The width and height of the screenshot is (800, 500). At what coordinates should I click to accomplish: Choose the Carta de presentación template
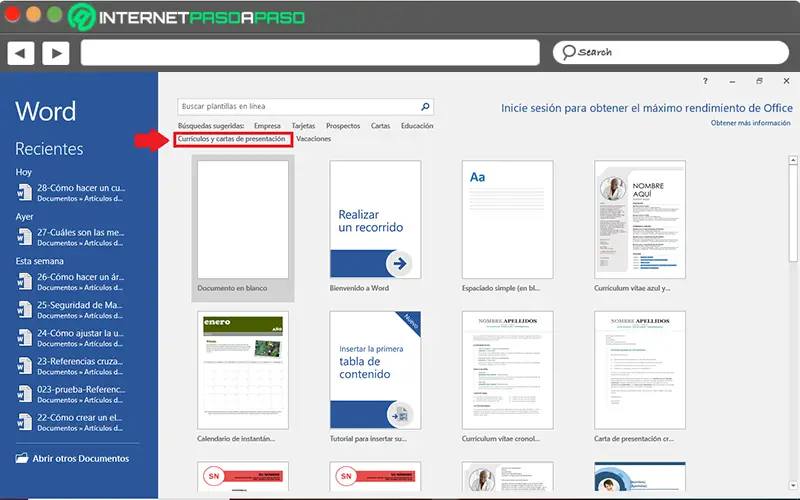640,377
